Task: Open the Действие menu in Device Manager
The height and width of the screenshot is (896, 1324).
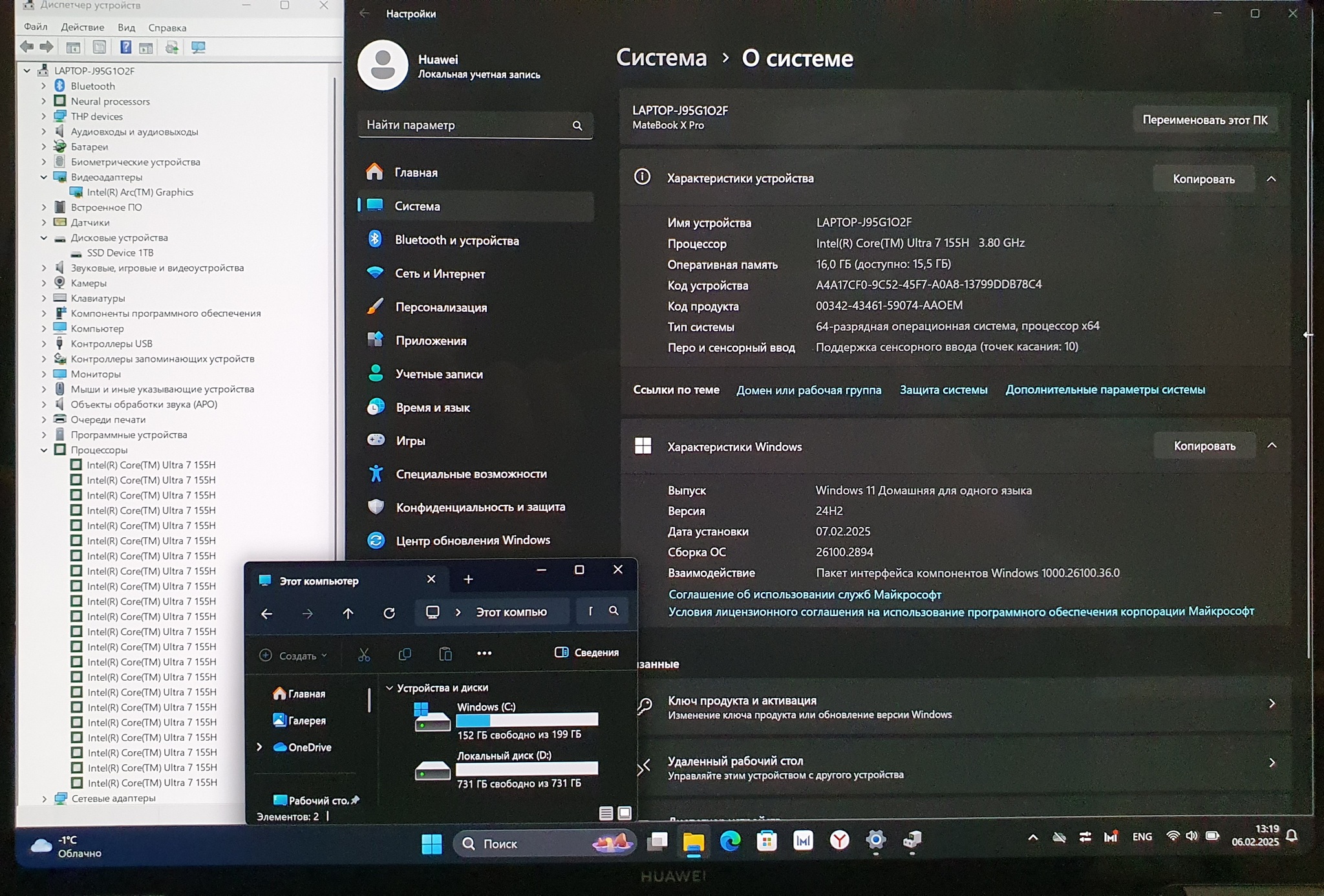Action: (x=82, y=27)
